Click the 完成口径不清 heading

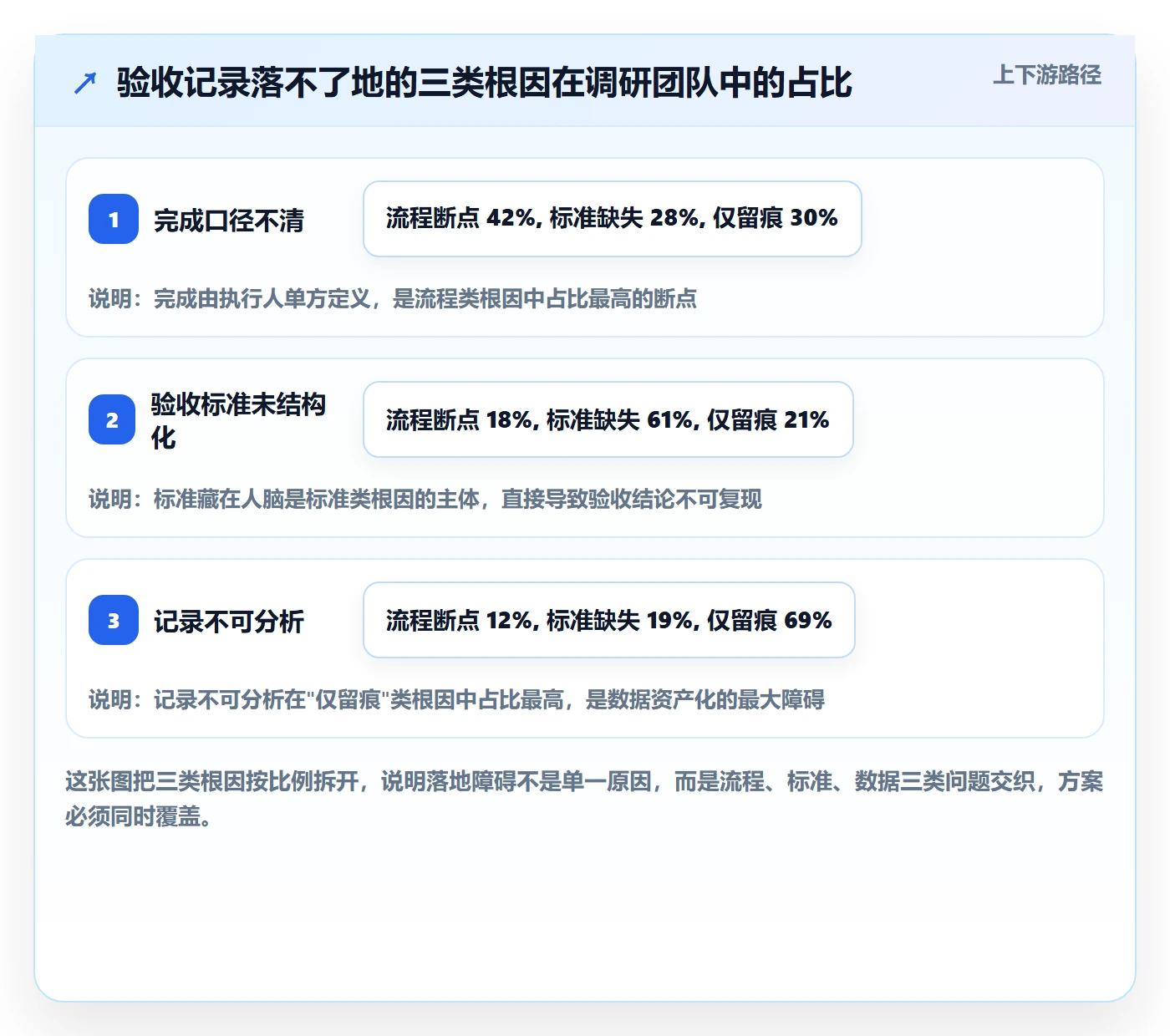coord(229,221)
